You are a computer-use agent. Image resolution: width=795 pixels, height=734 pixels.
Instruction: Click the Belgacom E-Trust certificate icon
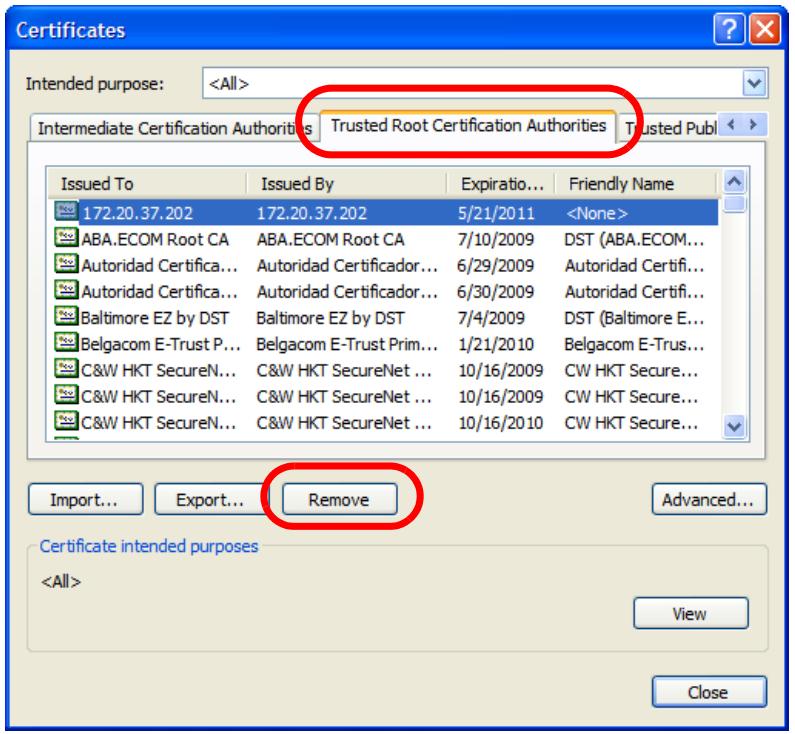pyautogui.click(x=66, y=343)
